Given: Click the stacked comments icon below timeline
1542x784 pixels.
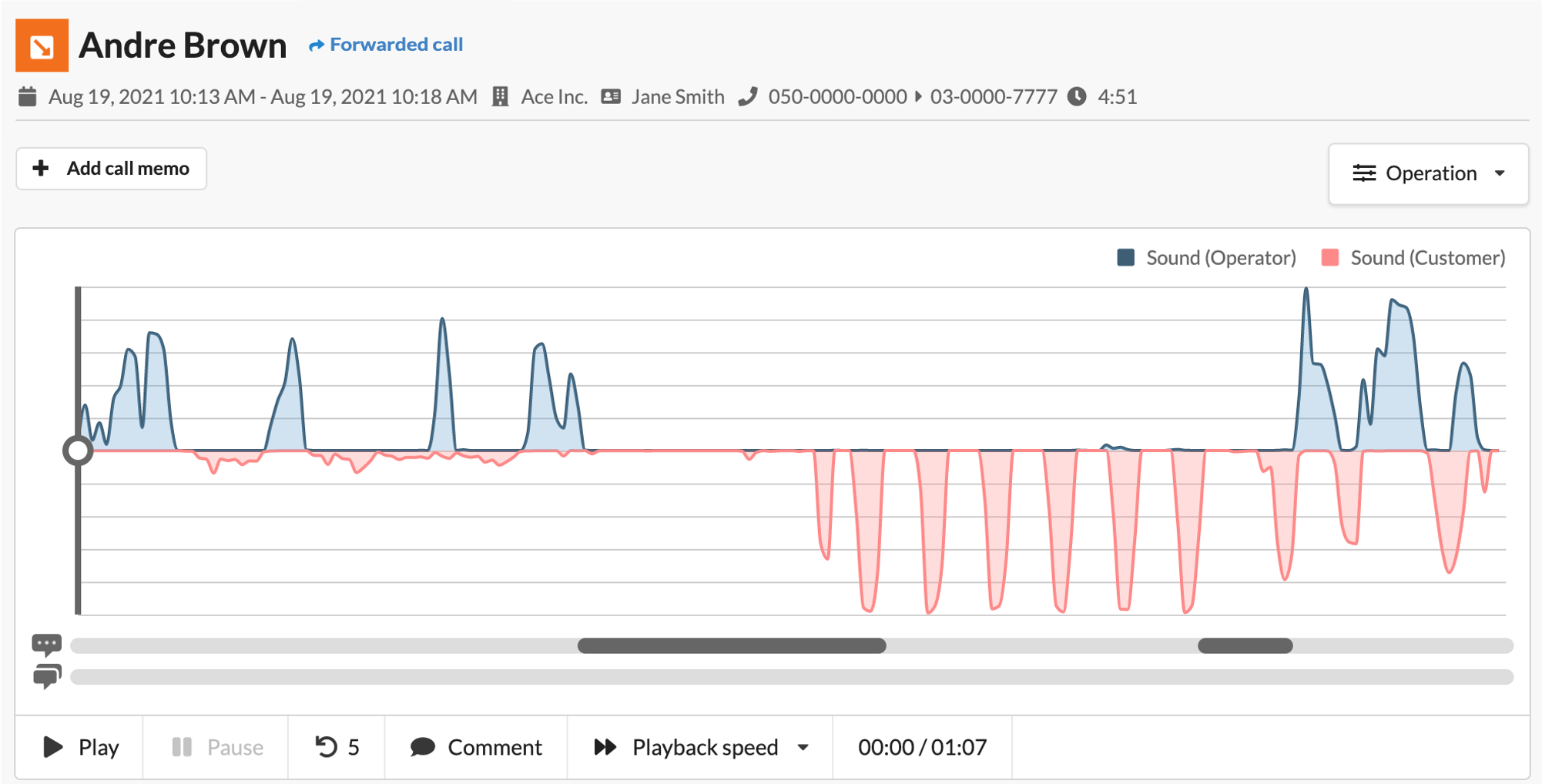Looking at the screenshot, I should click(x=46, y=676).
